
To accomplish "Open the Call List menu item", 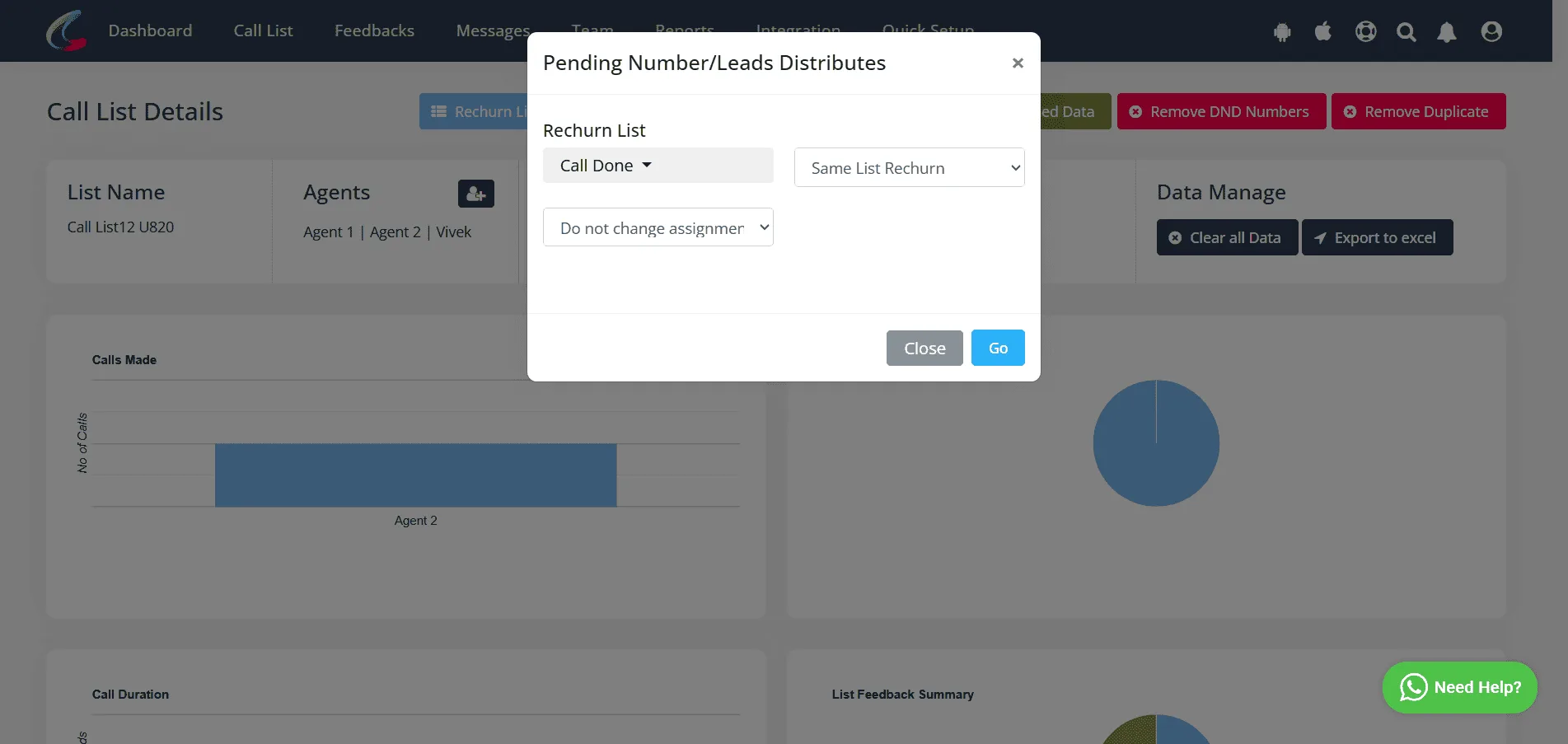I will pos(263,30).
